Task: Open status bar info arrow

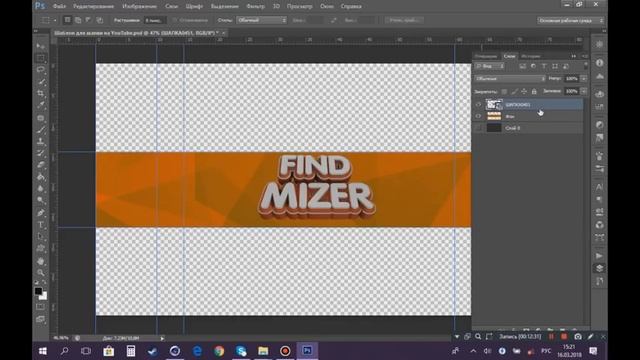Action: pyautogui.click(x=162, y=338)
